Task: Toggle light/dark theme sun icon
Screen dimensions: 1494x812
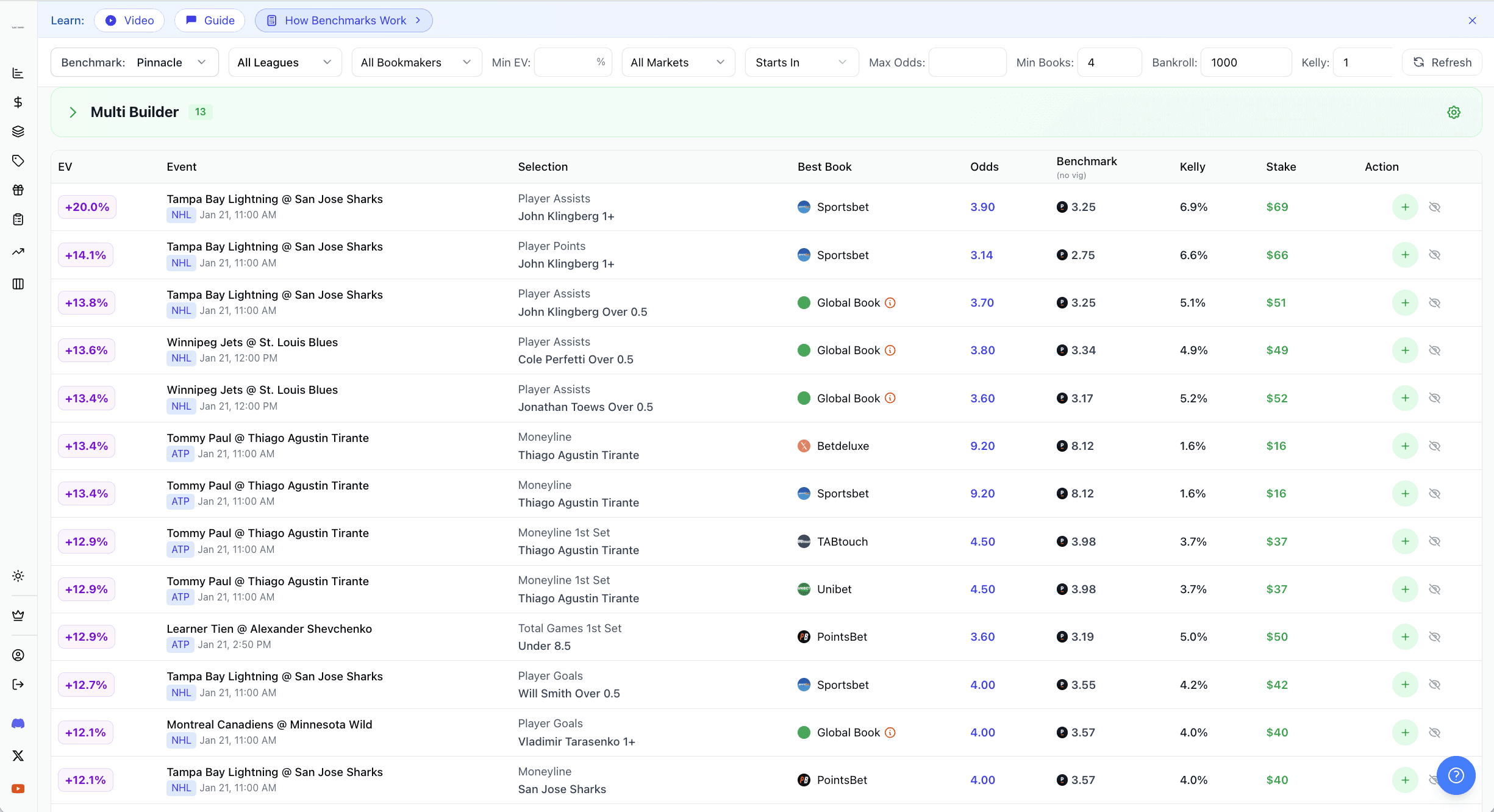Action: pyautogui.click(x=18, y=576)
